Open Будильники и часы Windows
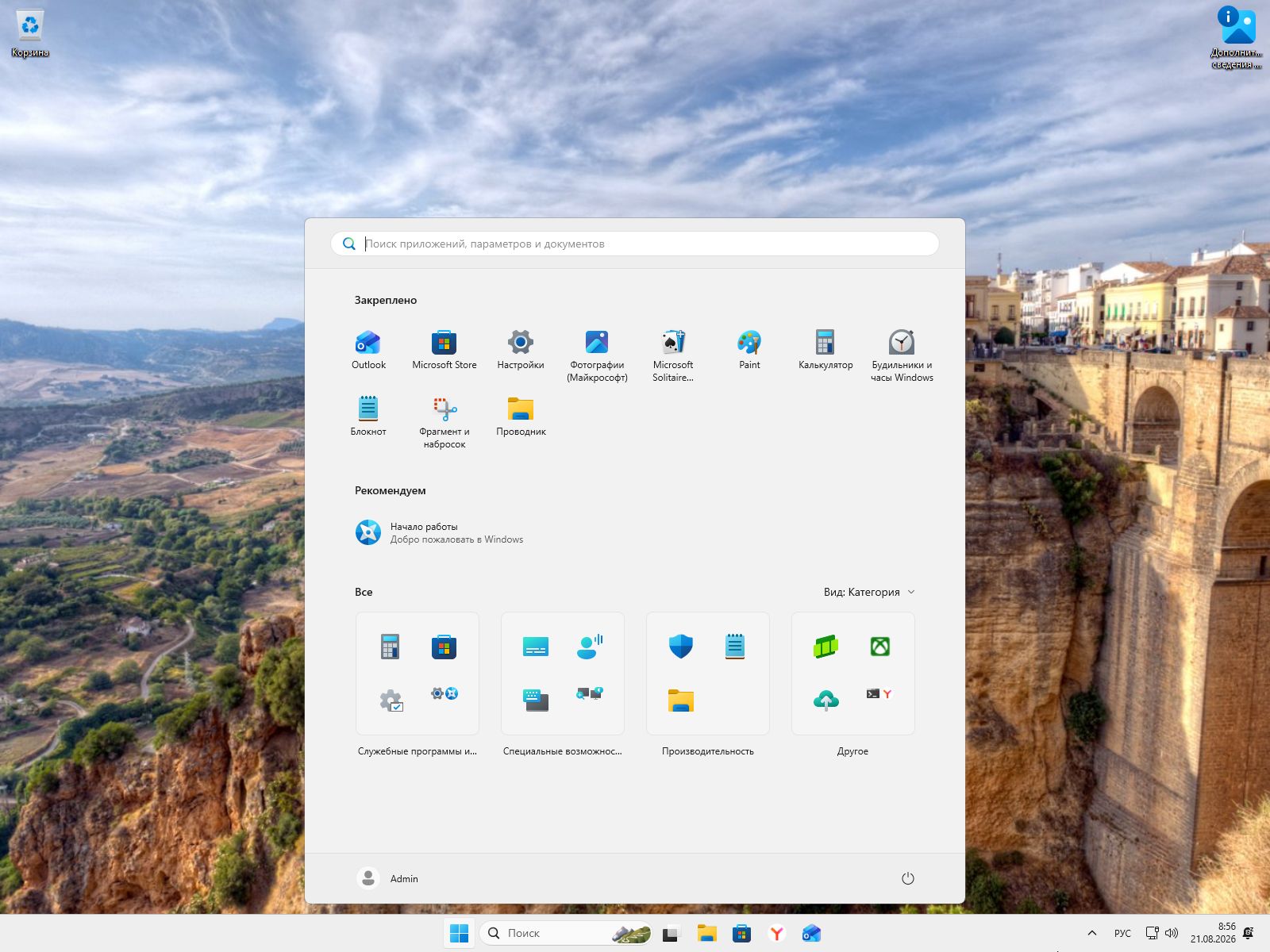Screen dimensions: 1270x952 (902, 355)
